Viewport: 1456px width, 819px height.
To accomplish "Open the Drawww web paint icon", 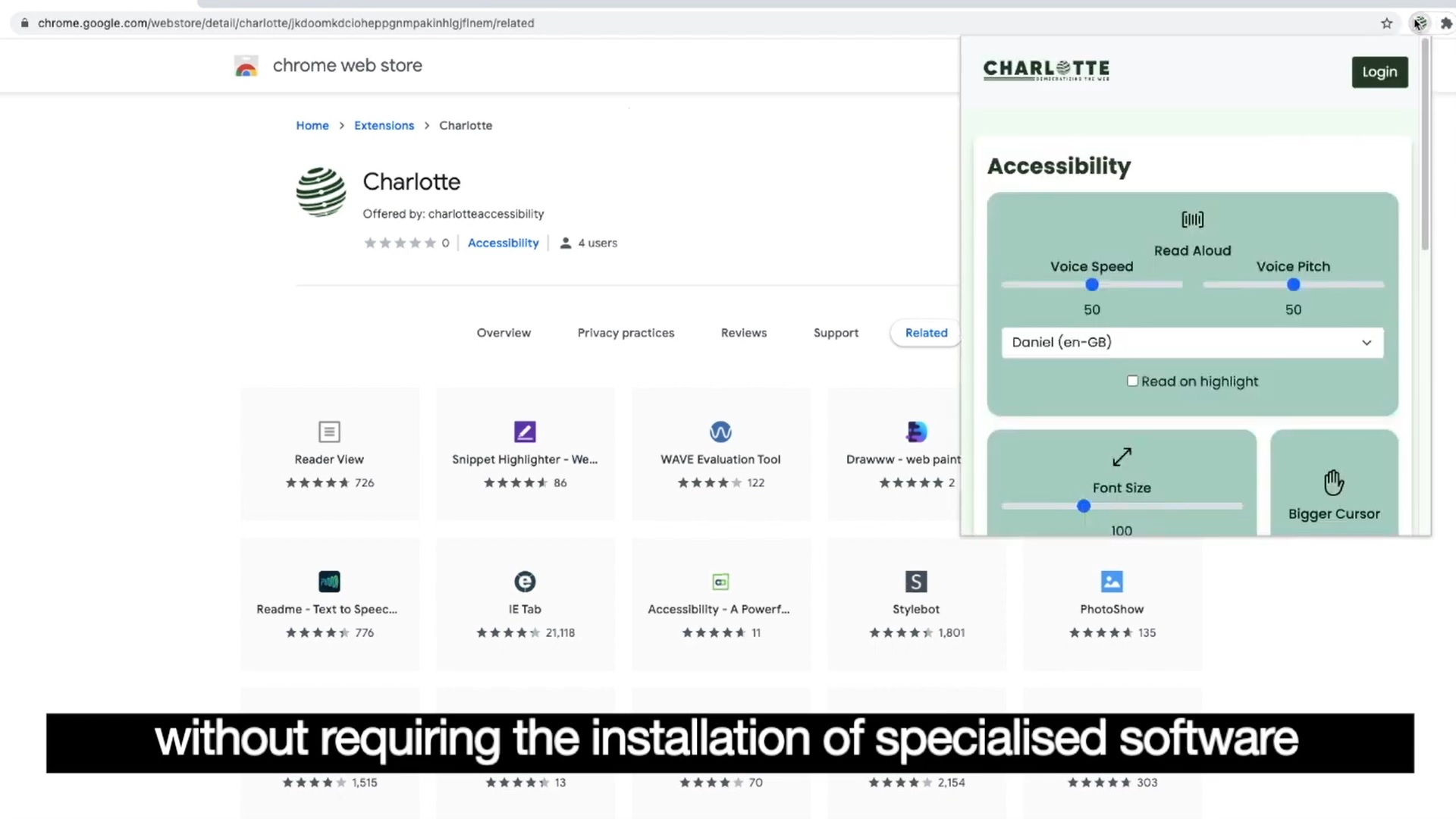I will [916, 431].
